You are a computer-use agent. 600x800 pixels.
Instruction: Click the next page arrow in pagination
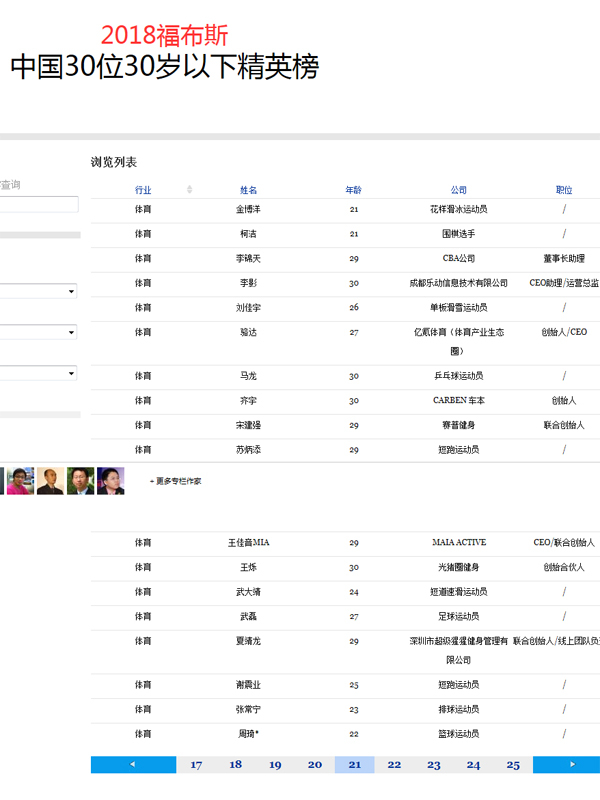570,765
